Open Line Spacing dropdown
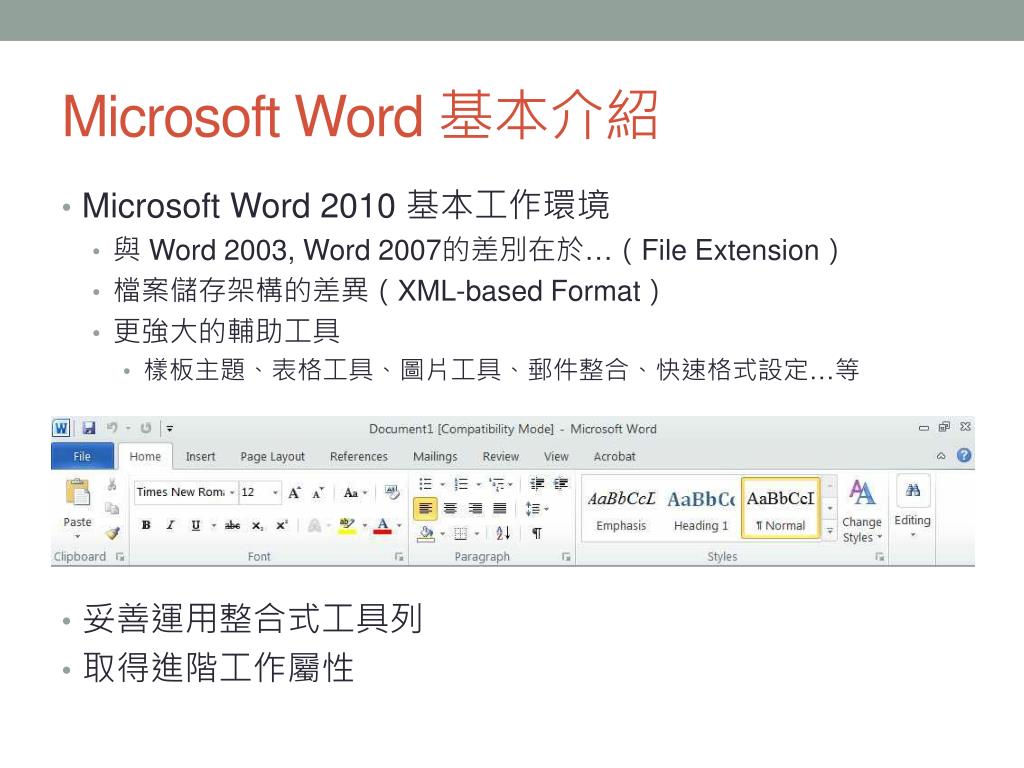The width and height of the screenshot is (1024, 768). point(537,508)
